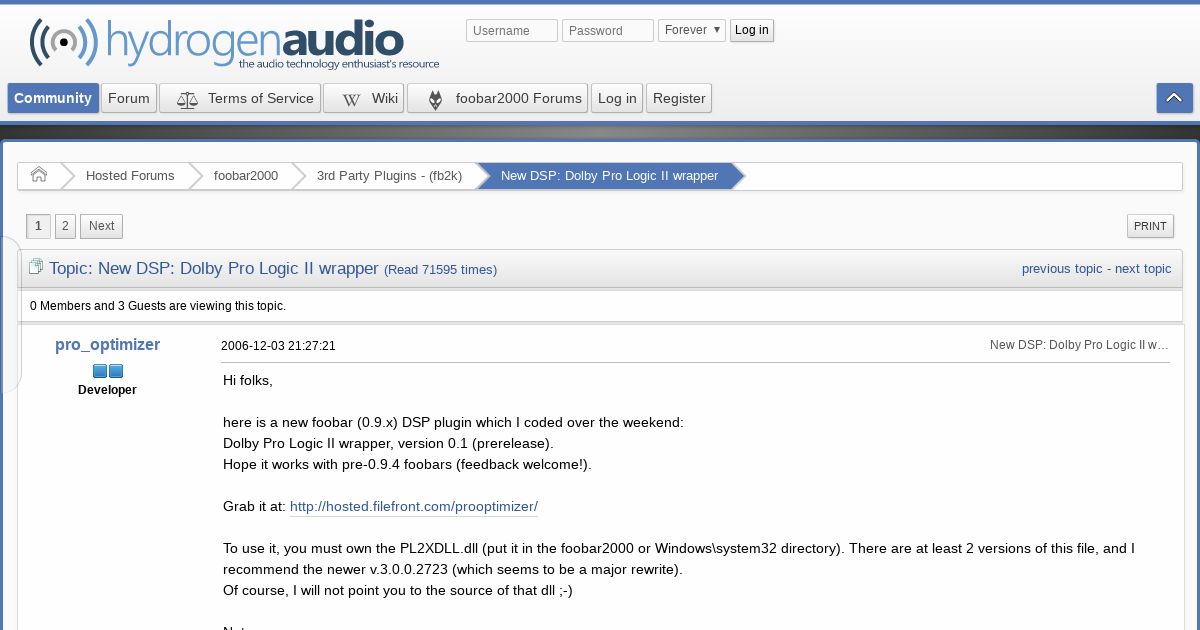This screenshot has width=1200, height=630.
Task: Click the 'Read 71595 times' text
Action: [440, 270]
